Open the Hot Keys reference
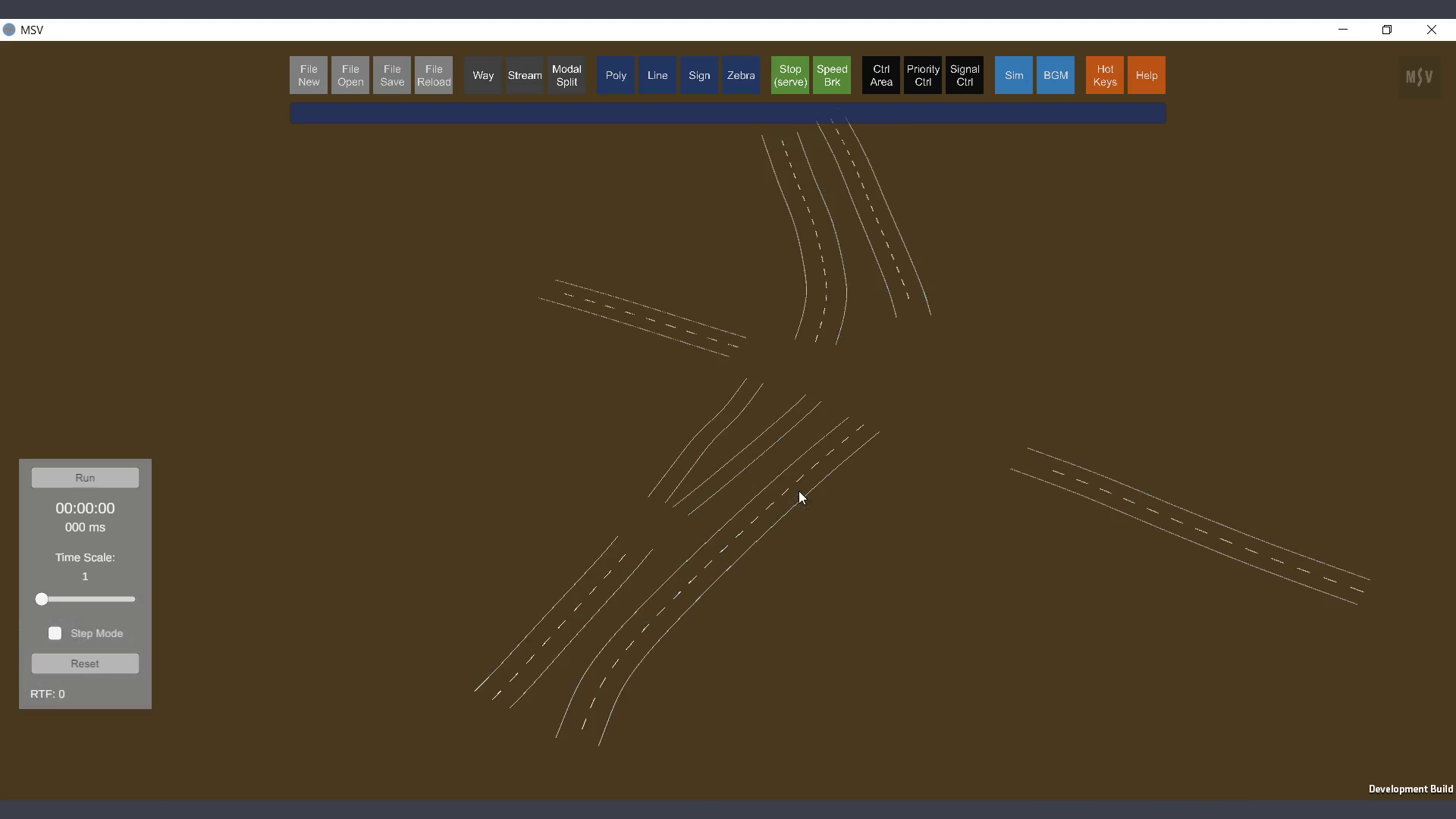1456x819 pixels. click(1105, 75)
